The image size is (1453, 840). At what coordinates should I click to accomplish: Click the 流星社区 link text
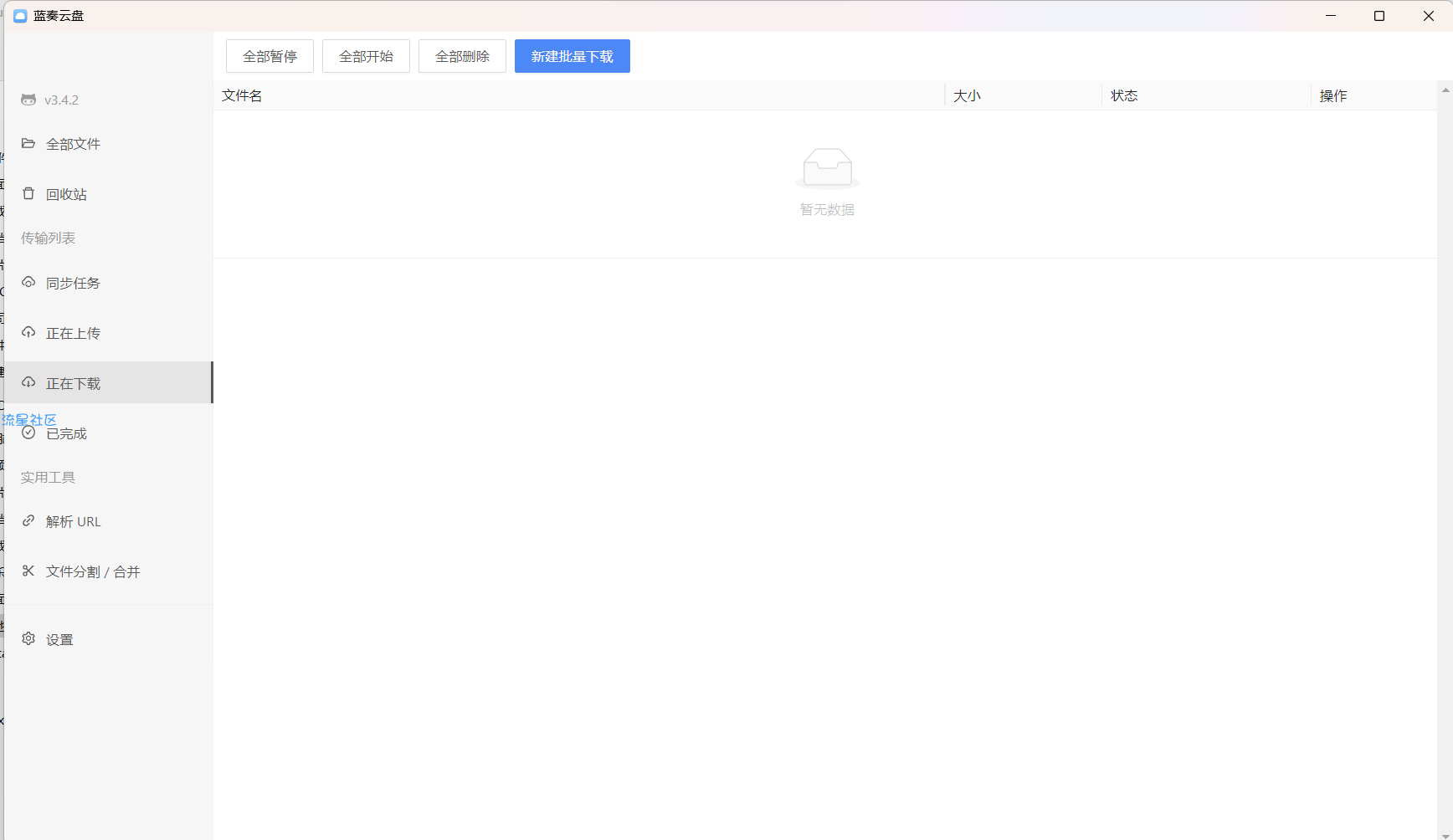pos(29,419)
